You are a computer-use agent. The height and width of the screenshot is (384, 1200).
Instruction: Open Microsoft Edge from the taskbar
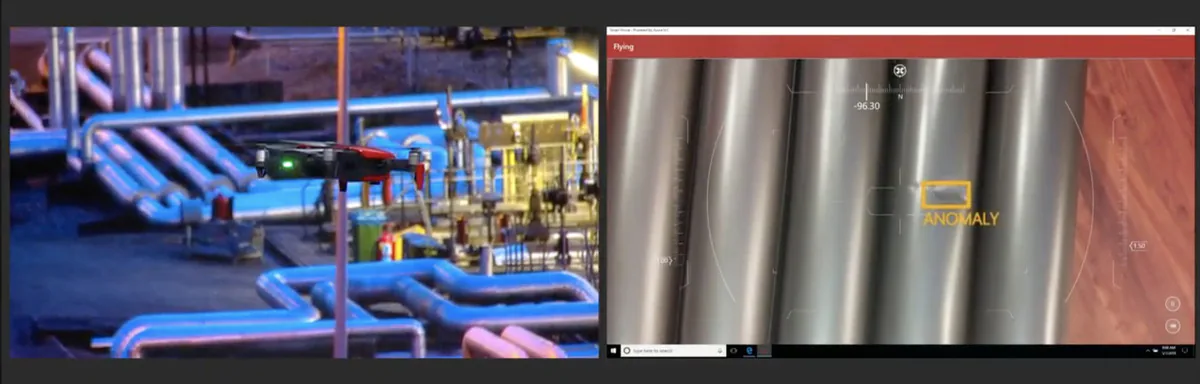point(749,351)
